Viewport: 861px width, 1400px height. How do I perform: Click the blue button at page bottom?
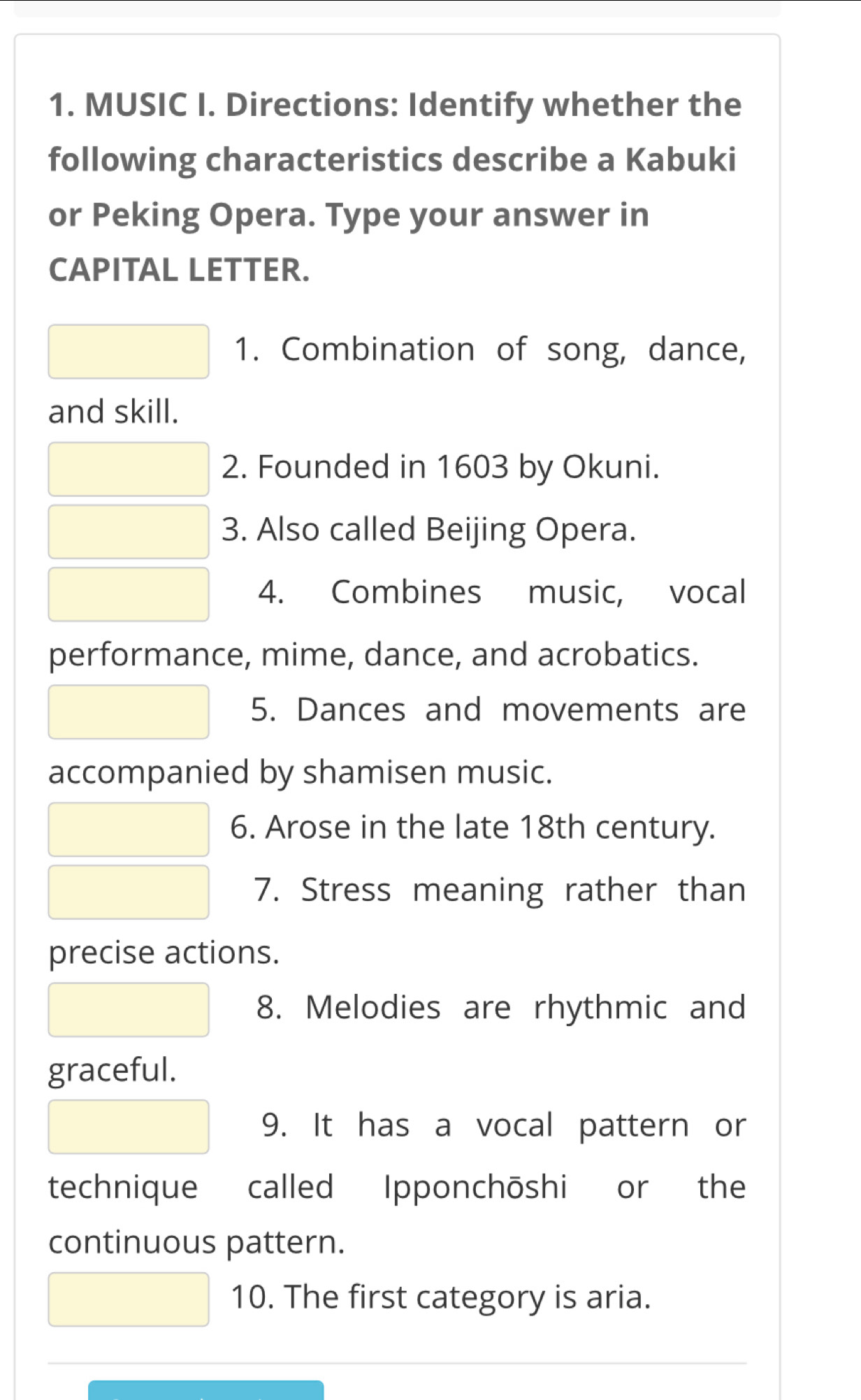pyautogui.click(x=206, y=1390)
